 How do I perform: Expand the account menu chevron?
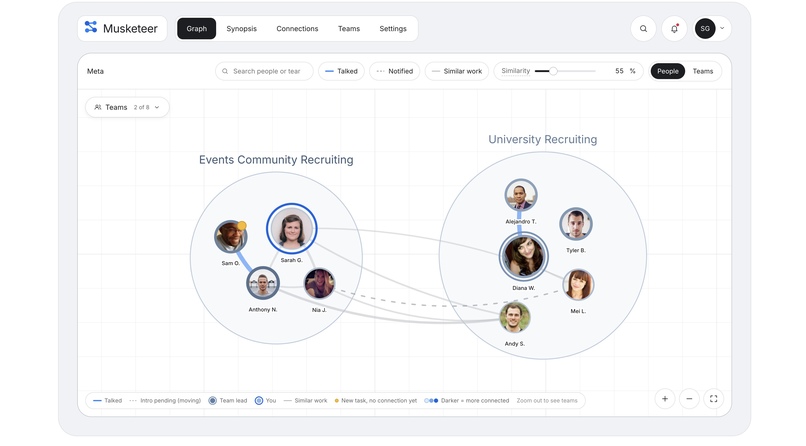722,28
